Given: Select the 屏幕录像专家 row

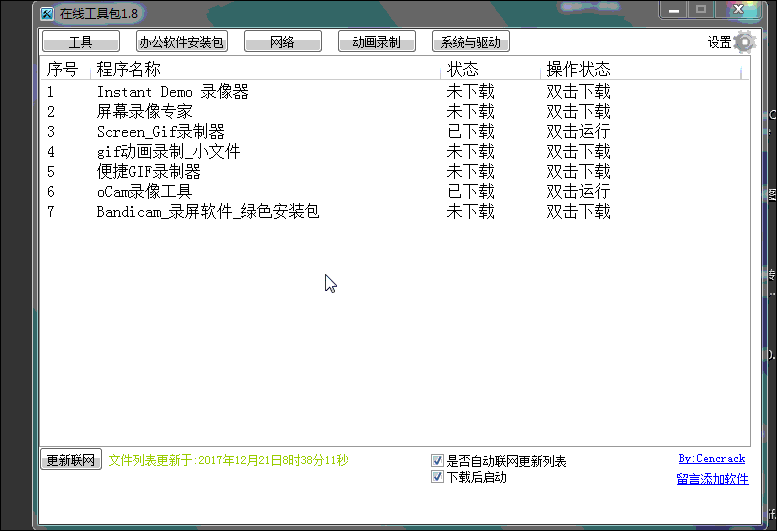Looking at the screenshot, I should [394, 112].
